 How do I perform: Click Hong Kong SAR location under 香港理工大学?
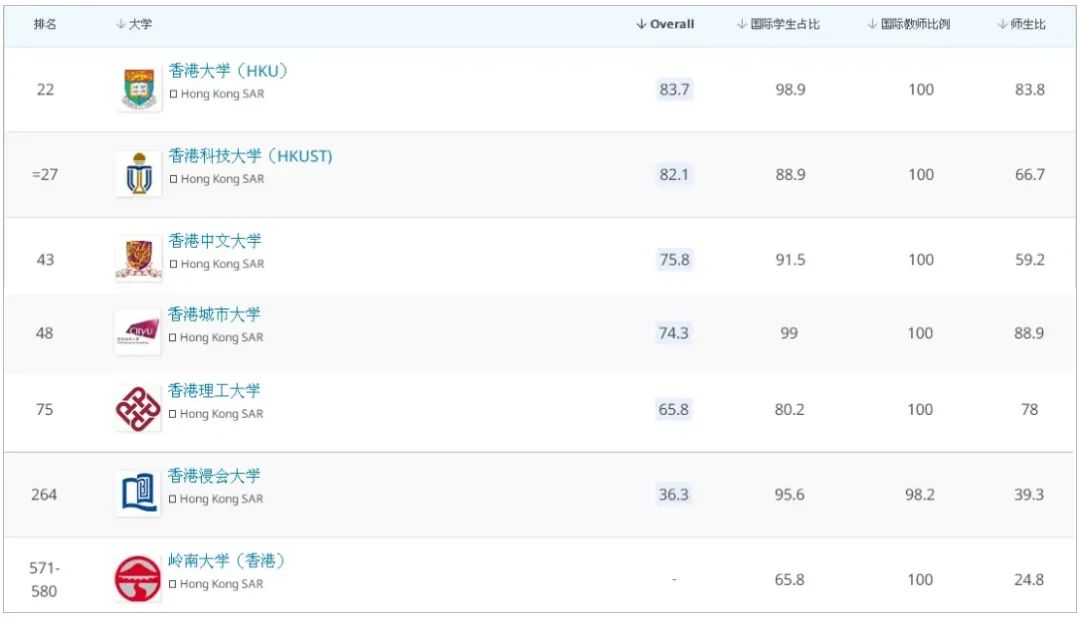pos(216,414)
